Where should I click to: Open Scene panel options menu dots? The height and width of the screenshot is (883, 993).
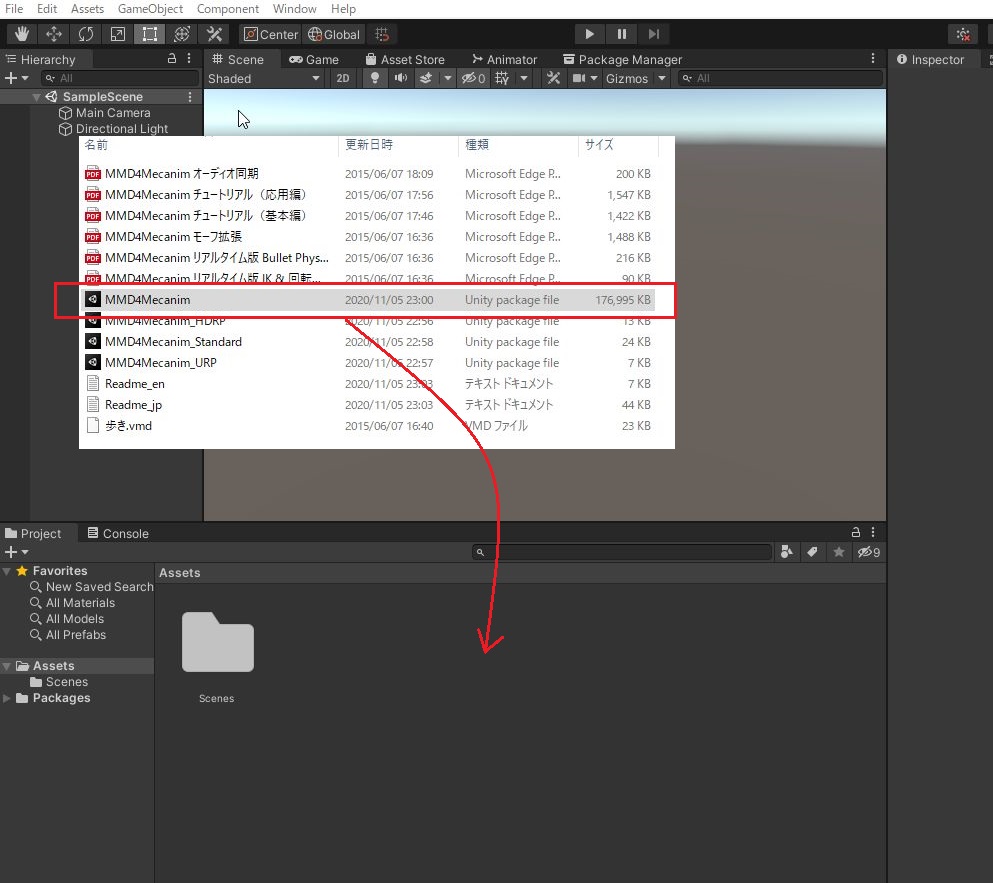click(x=873, y=59)
